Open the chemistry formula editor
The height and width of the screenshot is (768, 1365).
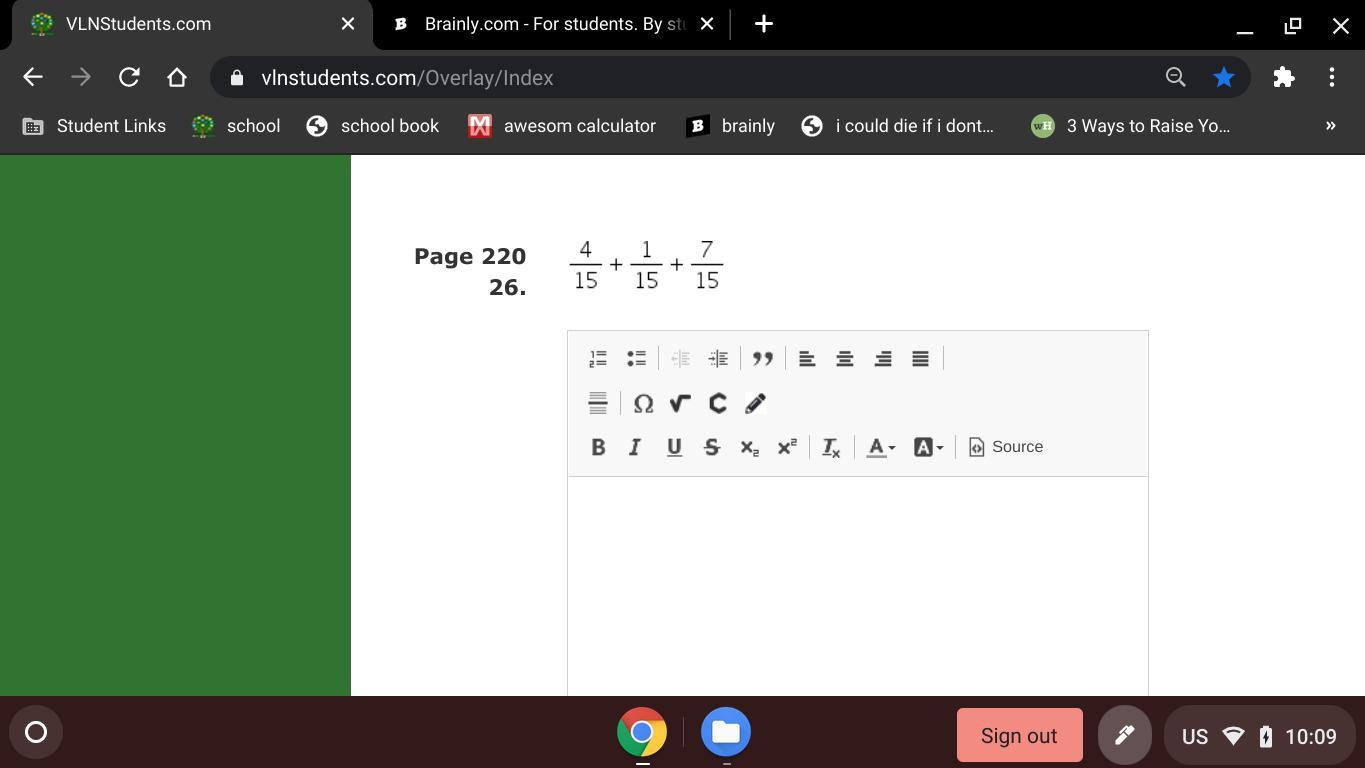pos(717,403)
